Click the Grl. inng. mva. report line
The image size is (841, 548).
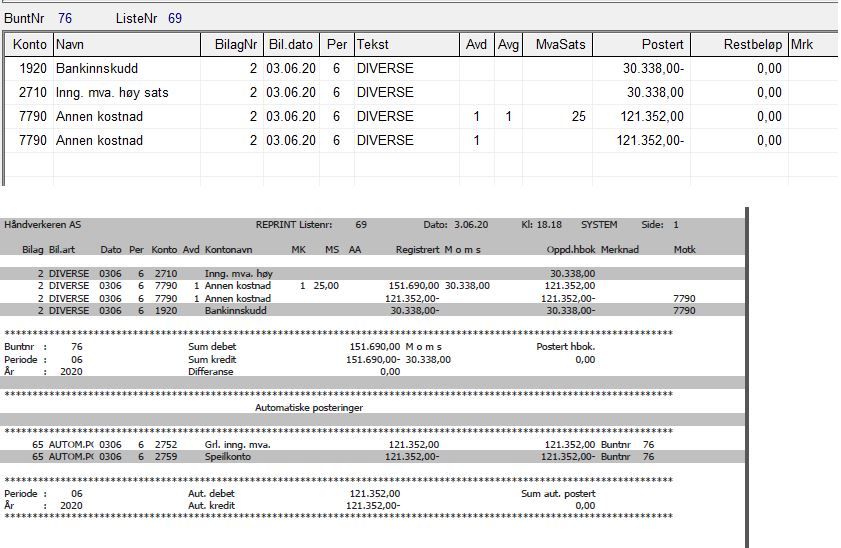(x=372, y=445)
